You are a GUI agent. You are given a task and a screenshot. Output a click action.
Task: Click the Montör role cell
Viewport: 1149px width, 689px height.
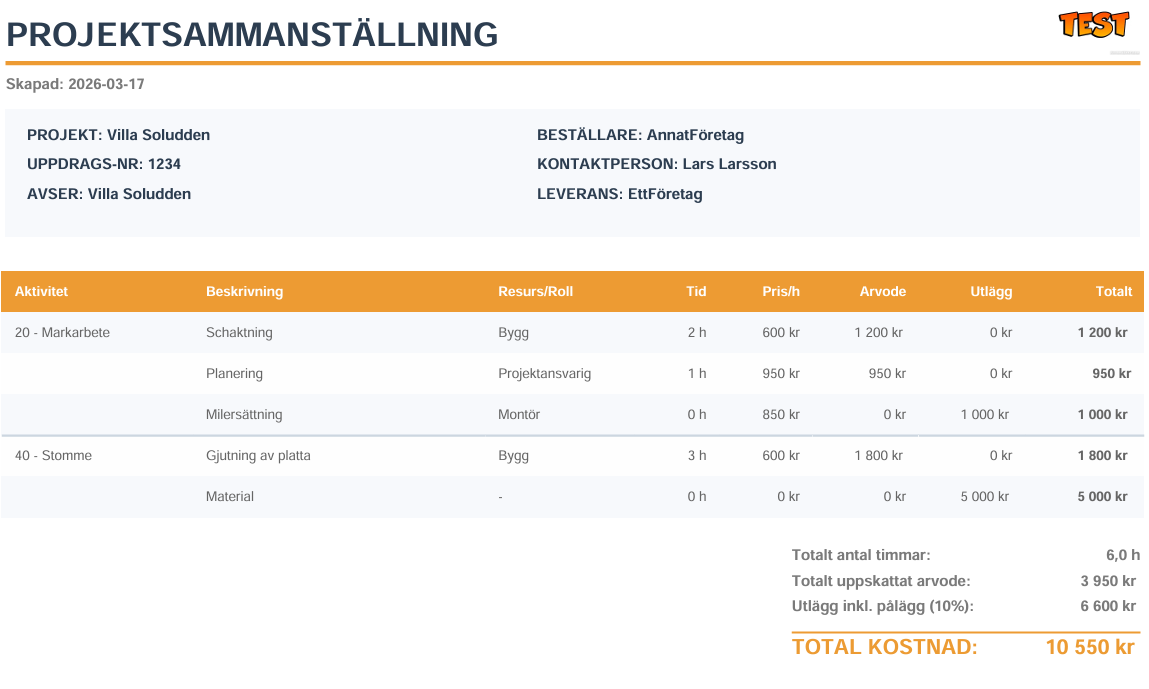pyautogui.click(x=518, y=415)
